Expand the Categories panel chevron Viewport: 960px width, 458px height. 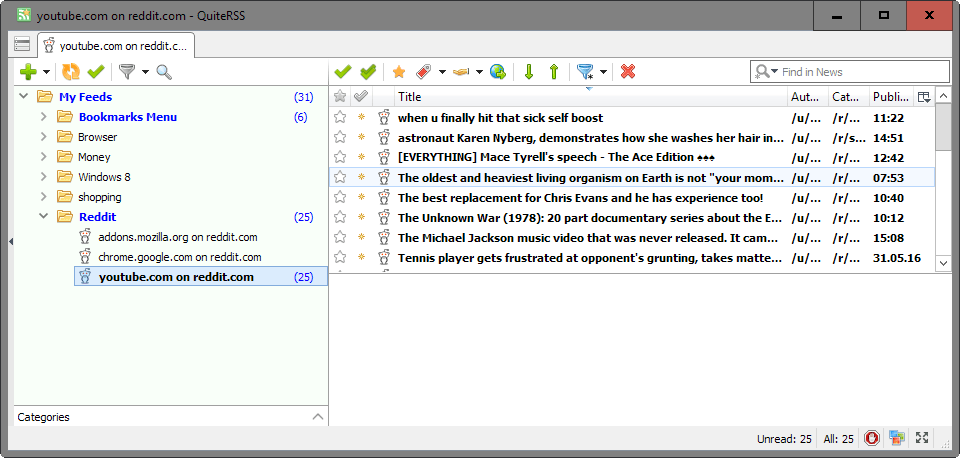coord(317,417)
